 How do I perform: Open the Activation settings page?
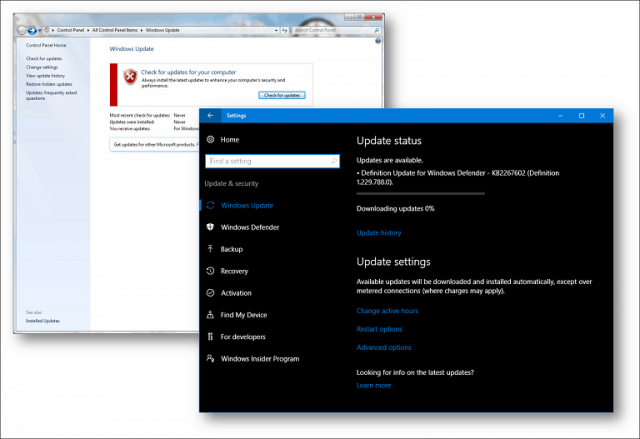click(x=236, y=293)
